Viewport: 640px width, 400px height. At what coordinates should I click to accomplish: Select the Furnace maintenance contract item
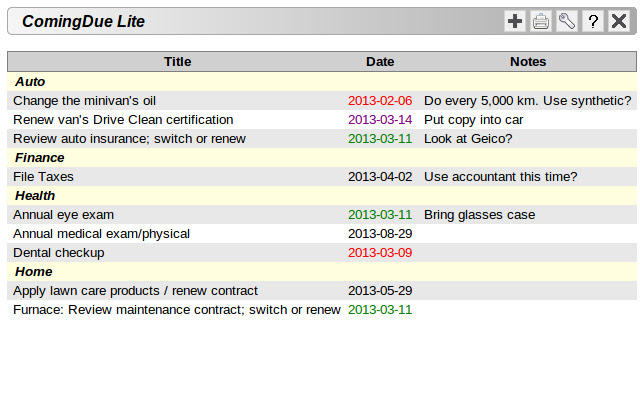click(176, 309)
